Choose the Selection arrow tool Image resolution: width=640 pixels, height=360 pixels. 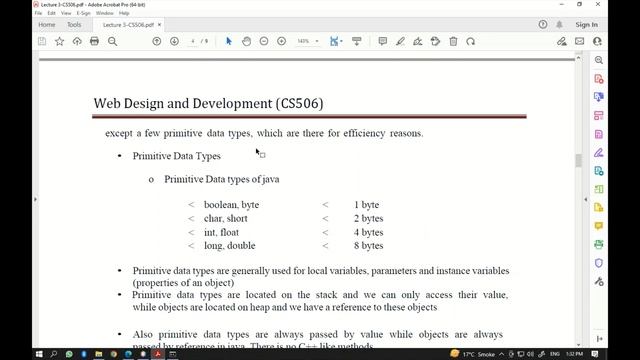229,41
